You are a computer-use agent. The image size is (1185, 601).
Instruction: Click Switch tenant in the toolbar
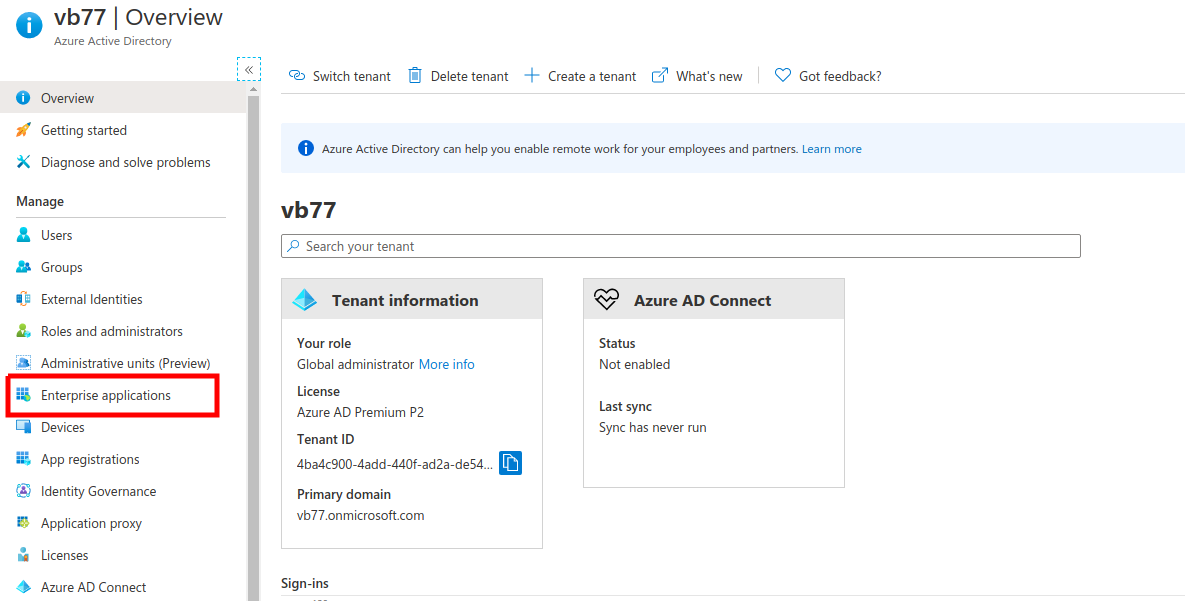tap(340, 76)
